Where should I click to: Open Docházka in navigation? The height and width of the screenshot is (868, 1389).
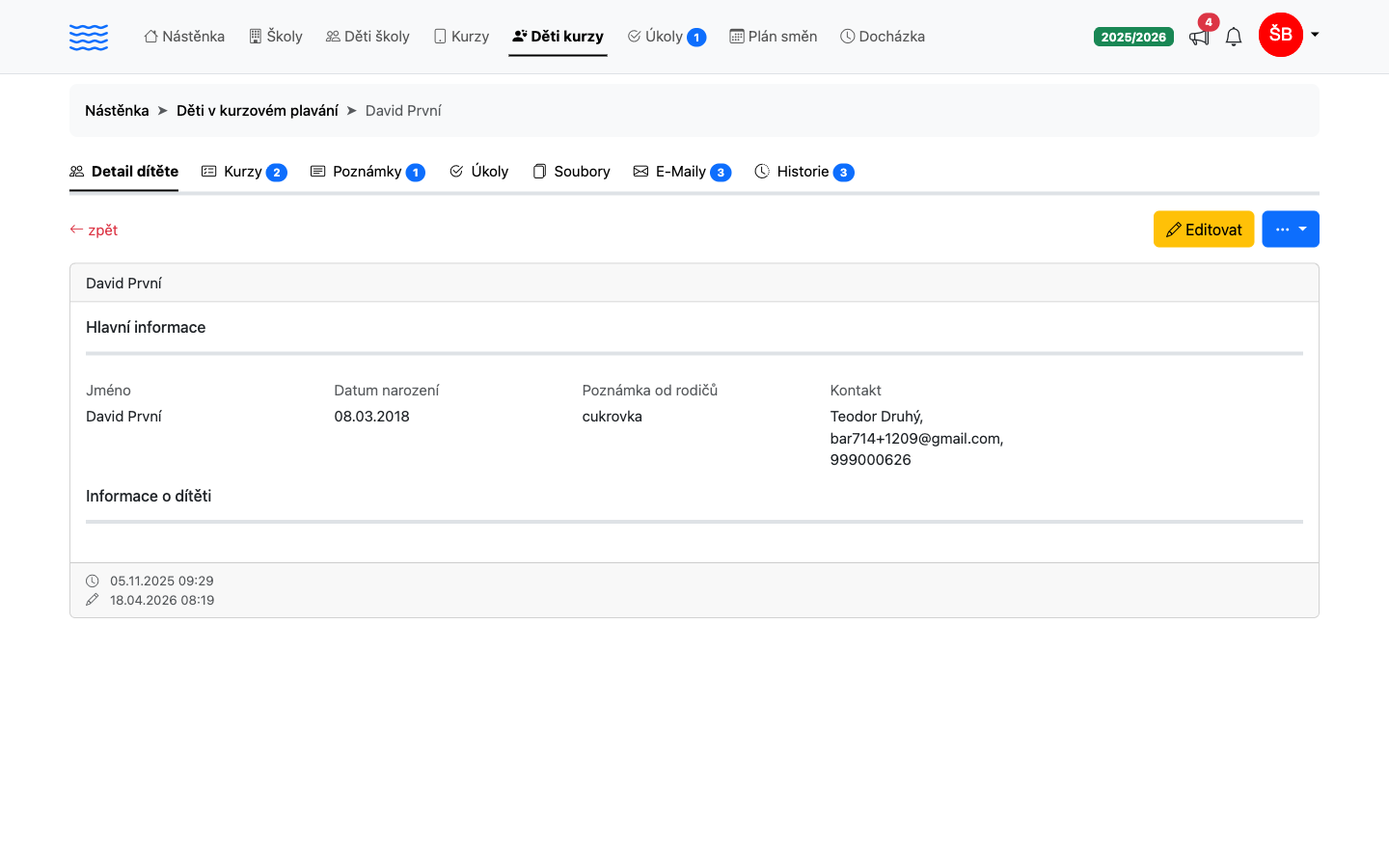point(883,37)
